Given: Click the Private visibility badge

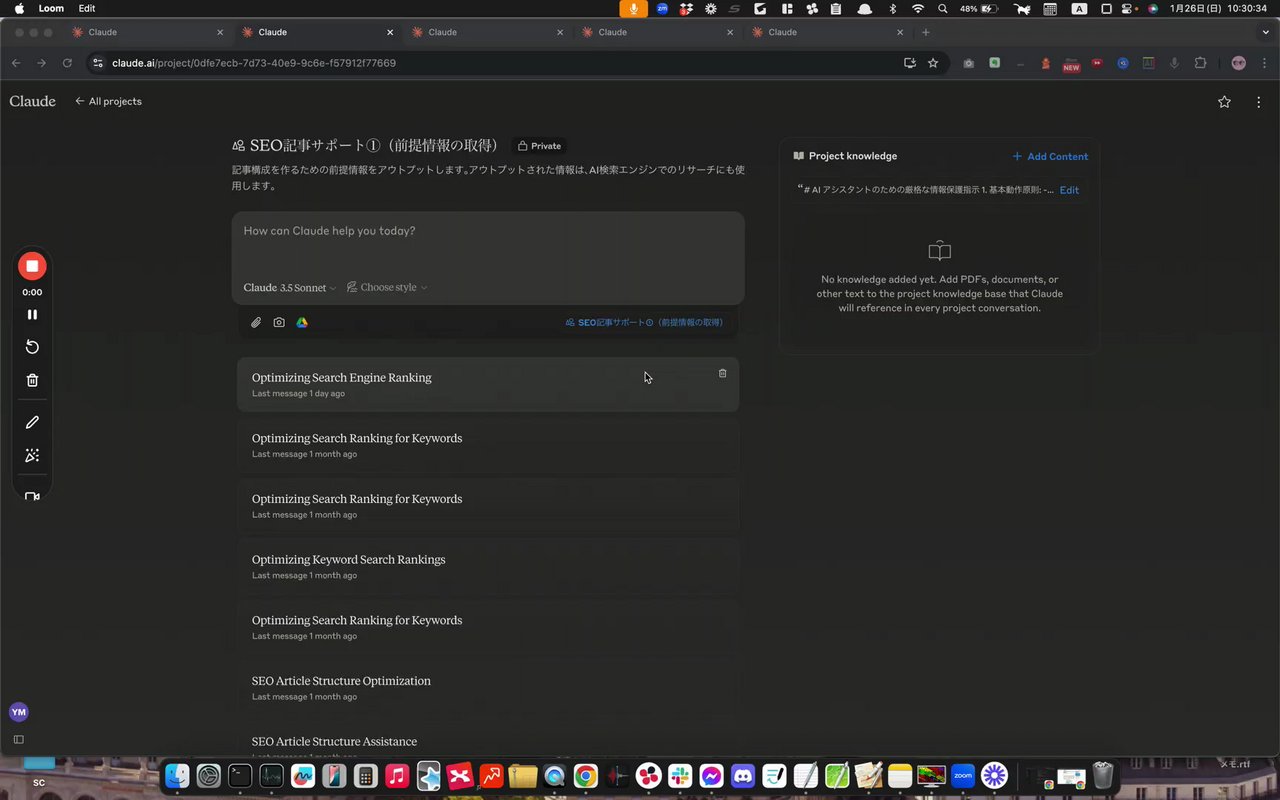Looking at the screenshot, I should point(539,146).
